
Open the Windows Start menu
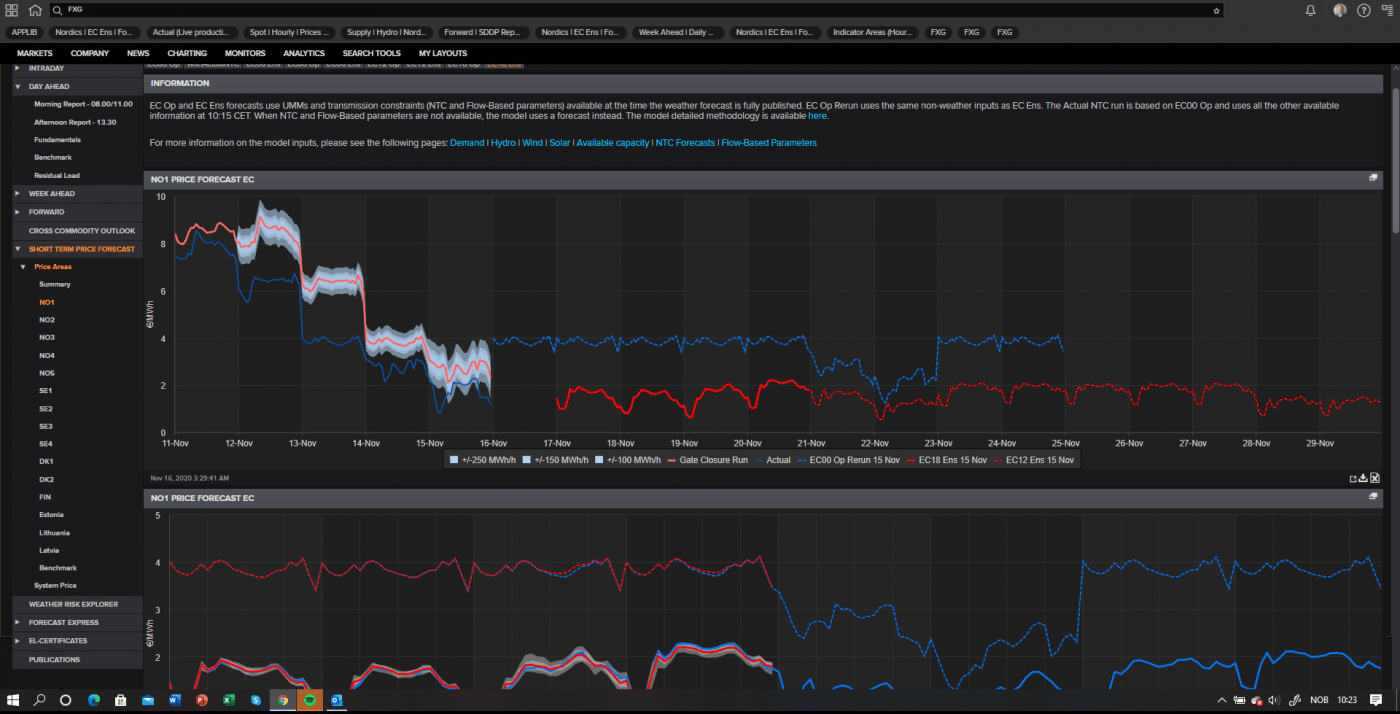click(14, 700)
